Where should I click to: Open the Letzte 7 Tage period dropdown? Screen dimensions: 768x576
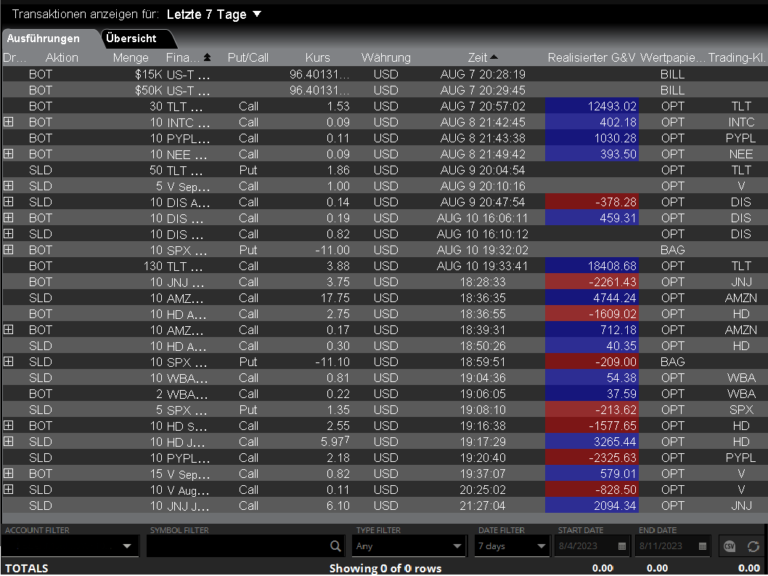256,14
